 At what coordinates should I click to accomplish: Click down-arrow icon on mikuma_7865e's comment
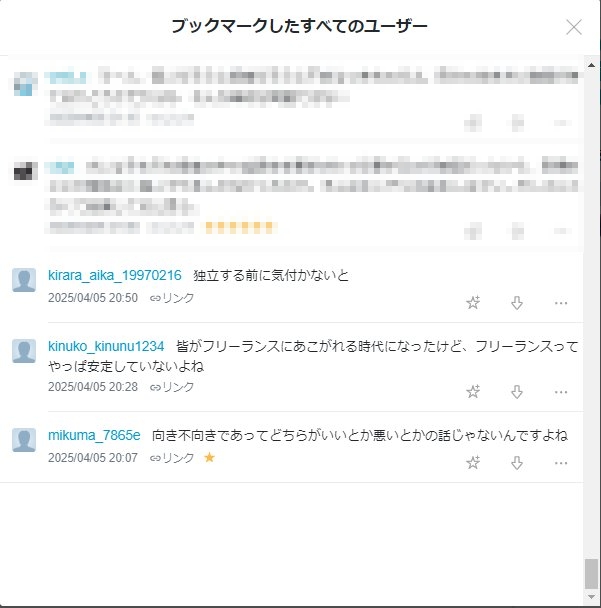pos(517,463)
